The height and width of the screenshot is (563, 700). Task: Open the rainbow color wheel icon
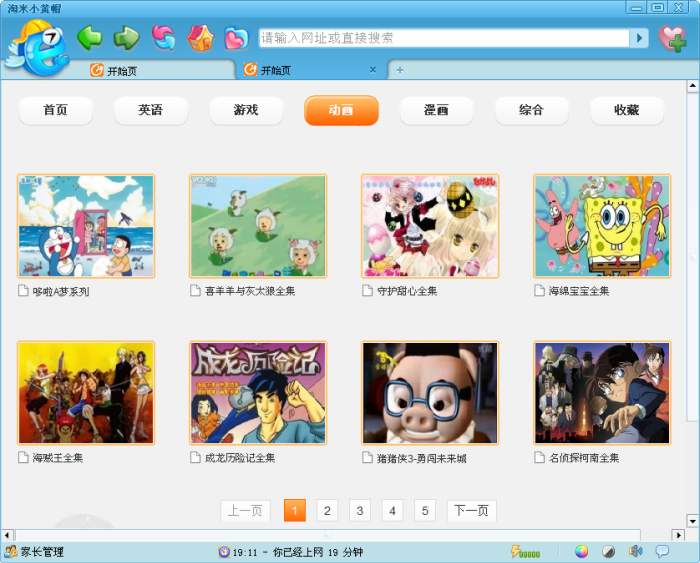click(x=581, y=552)
